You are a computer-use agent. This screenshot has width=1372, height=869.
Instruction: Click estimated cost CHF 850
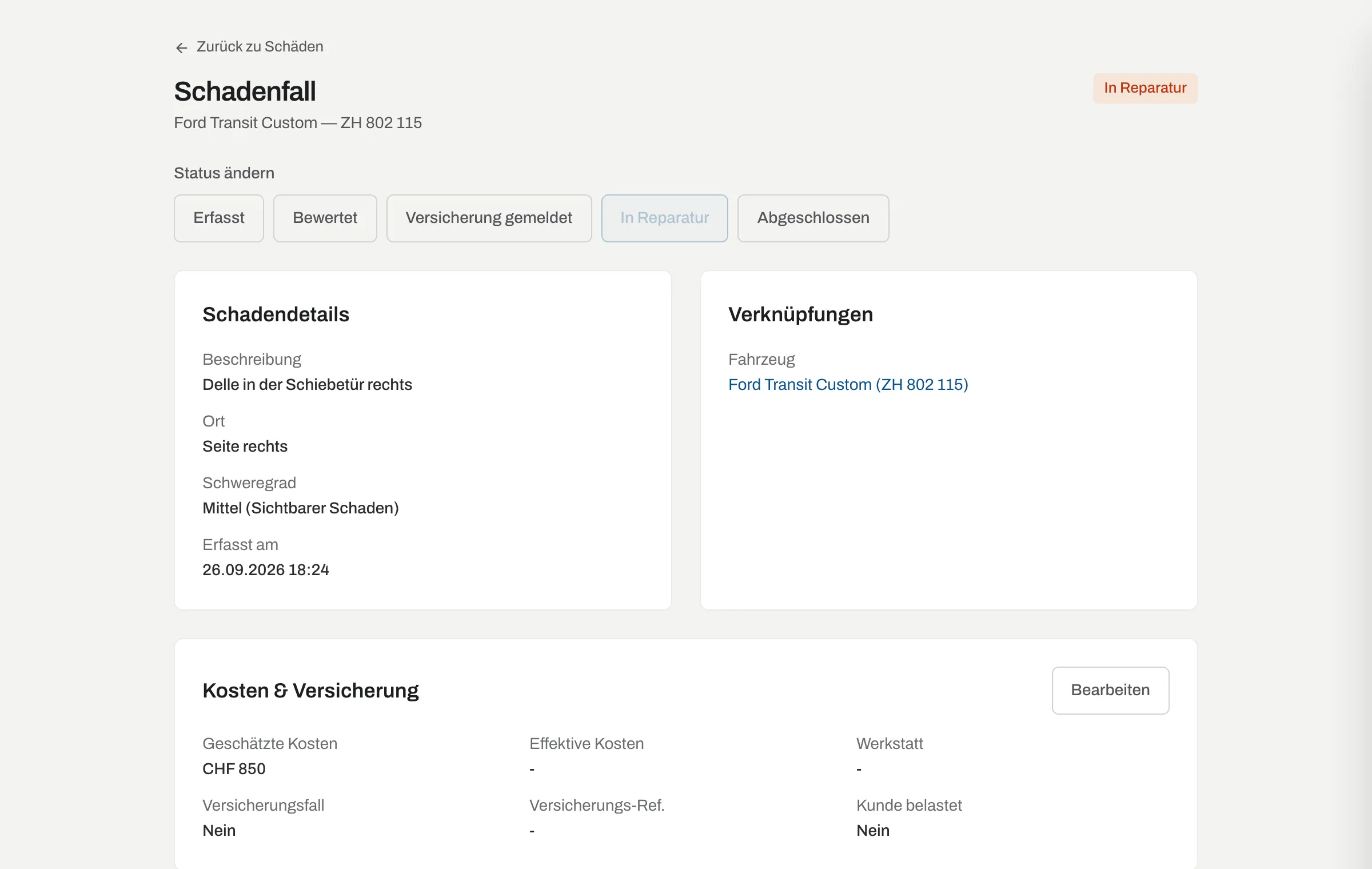234,769
